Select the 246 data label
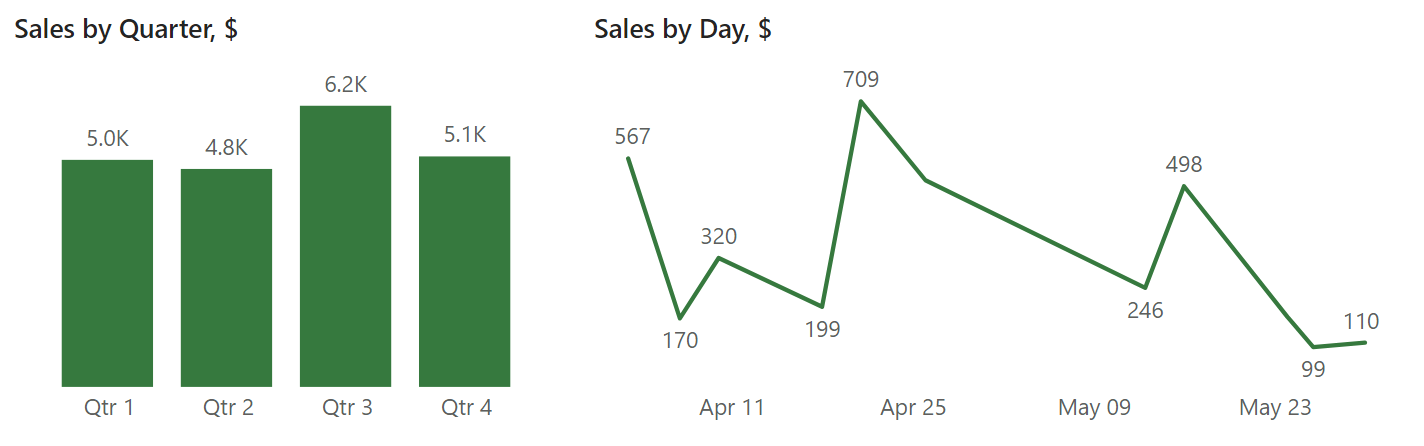The image size is (1424, 446). click(x=1145, y=311)
